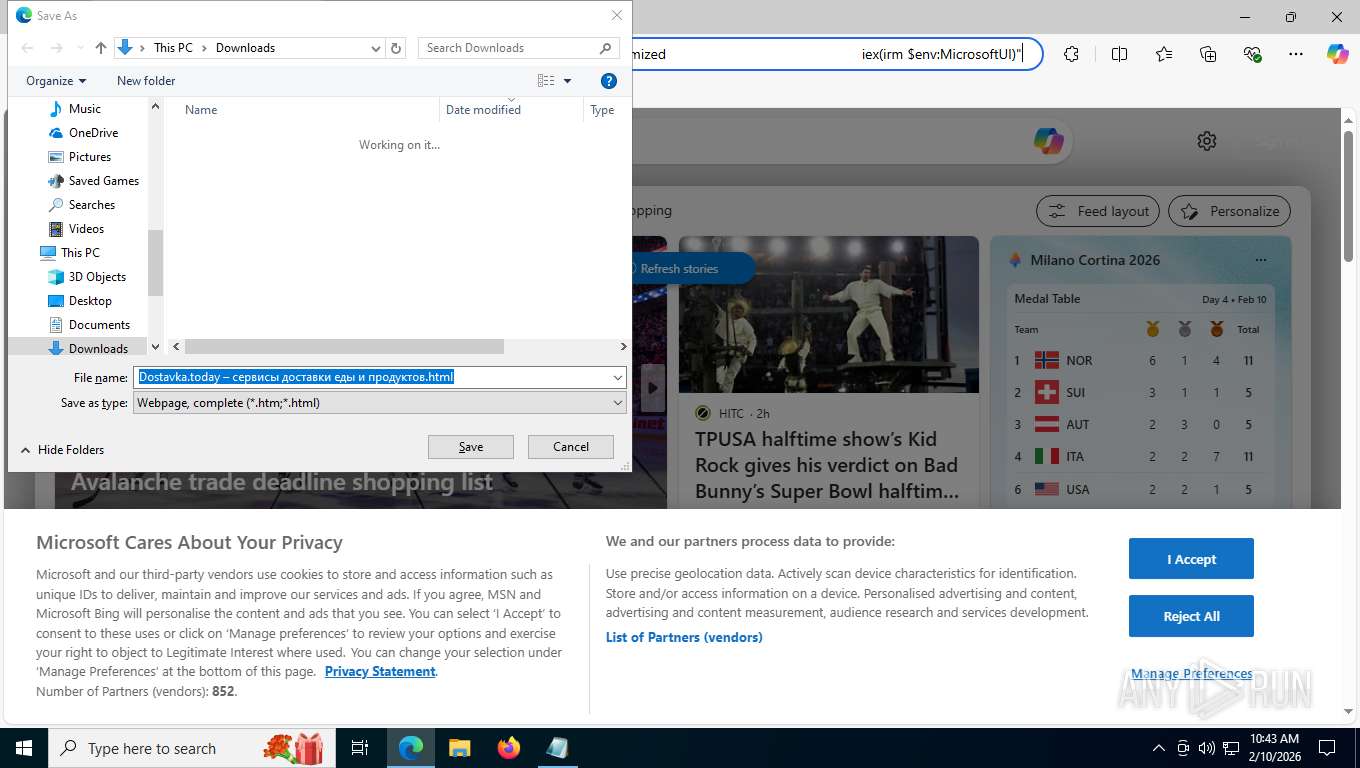This screenshot has height=768, width=1360.
Task: Select OneDrive in the folder tree
Action: [x=93, y=133]
